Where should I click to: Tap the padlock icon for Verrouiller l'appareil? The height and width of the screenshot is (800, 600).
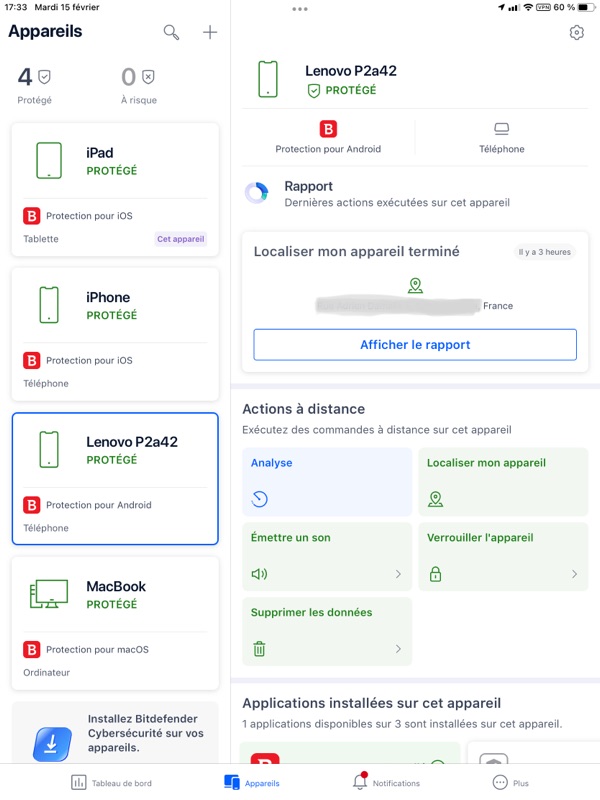(435, 574)
